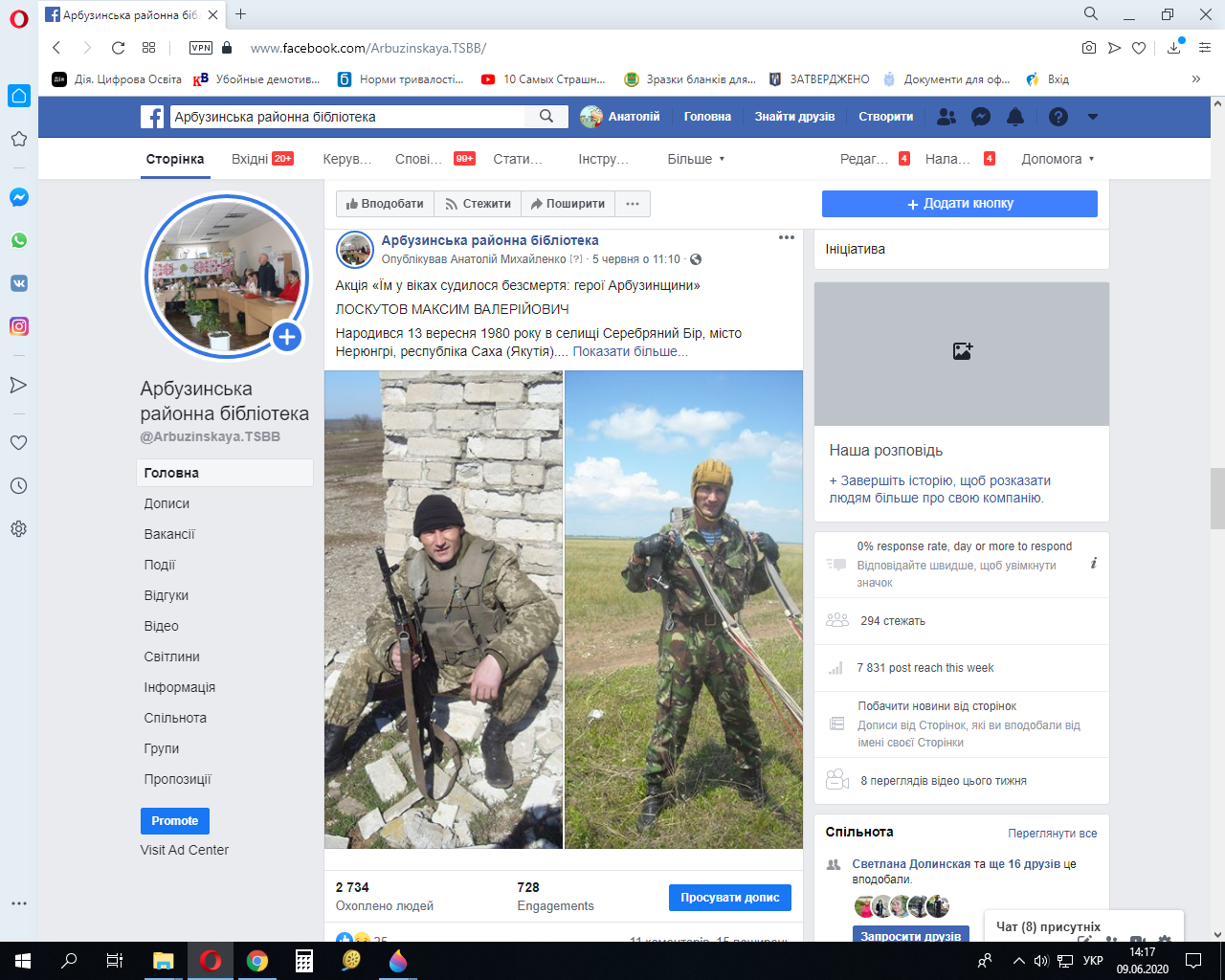Open Instagram in Opera sidebar
This screenshot has width=1225, height=980.
pyautogui.click(x=18, y=326)
